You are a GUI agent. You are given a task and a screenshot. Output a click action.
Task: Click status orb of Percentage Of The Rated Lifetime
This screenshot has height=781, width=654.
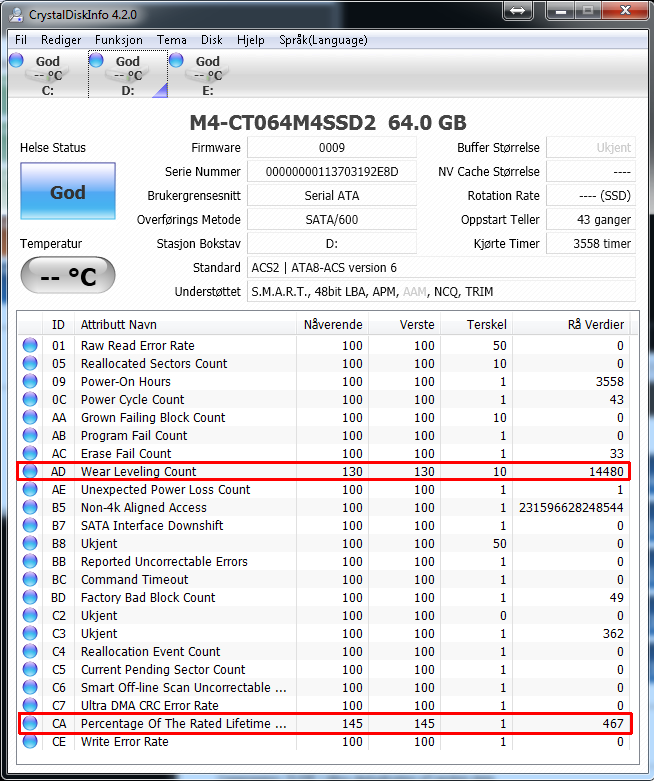30,723
